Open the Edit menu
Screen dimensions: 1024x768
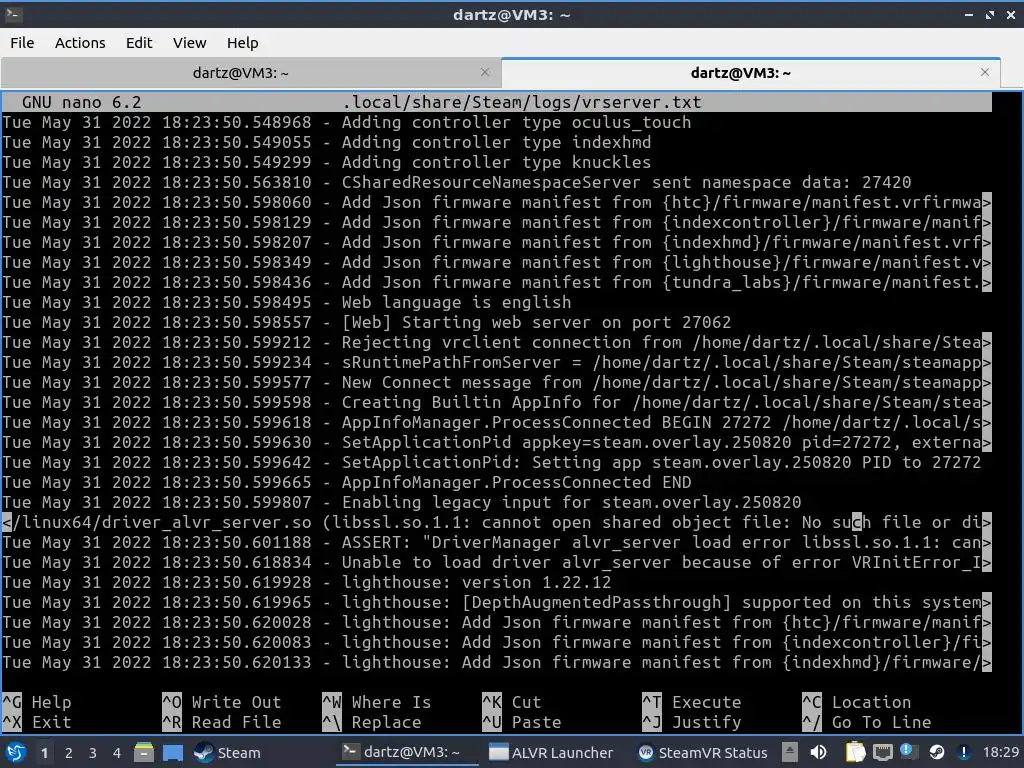pyautogui.click(x=138, y=42)
